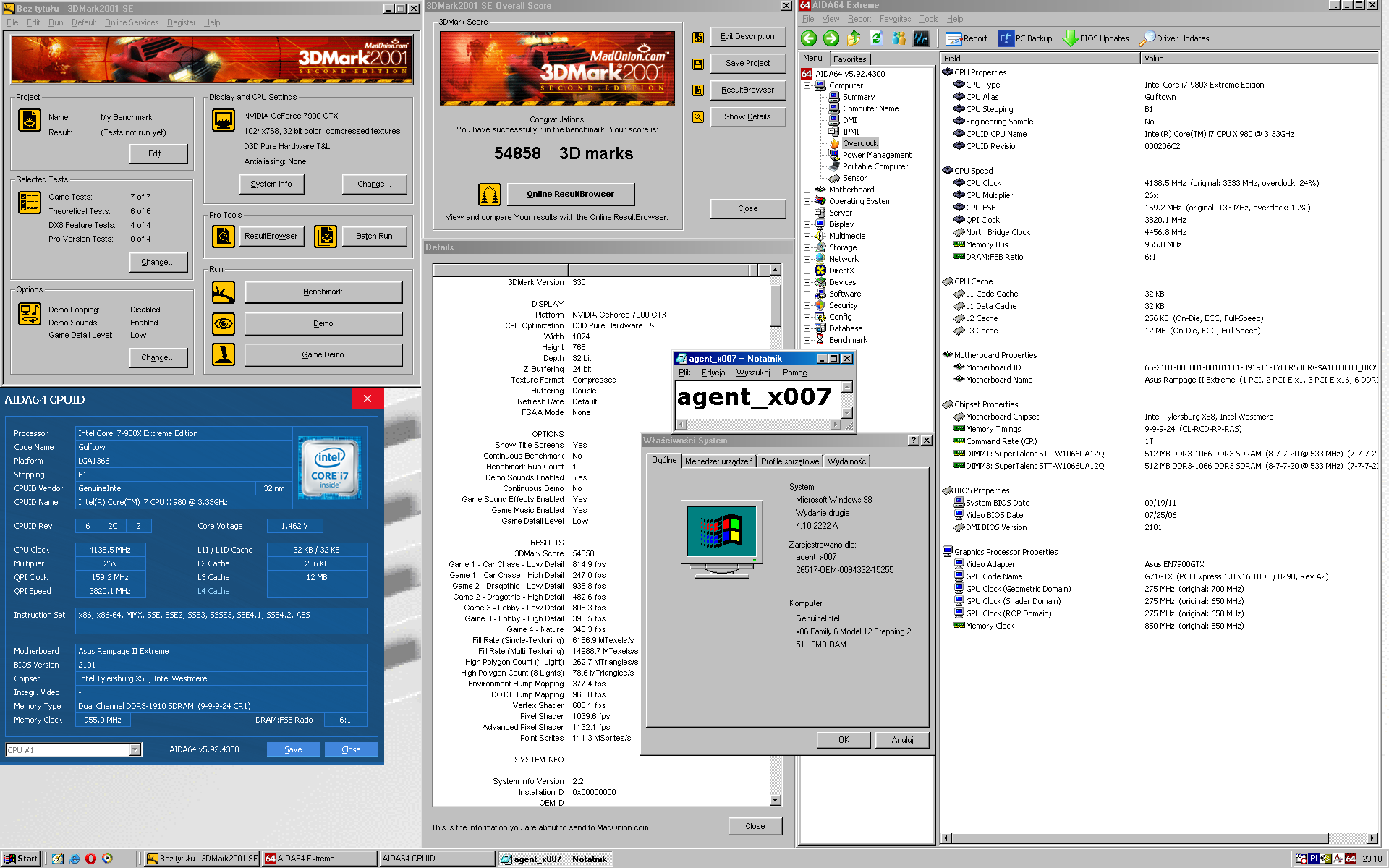The height and width of the screenshot is (868, 1389).
Task: Click the monitor icon in Display and CPU Settings
Action: point(224,120)
